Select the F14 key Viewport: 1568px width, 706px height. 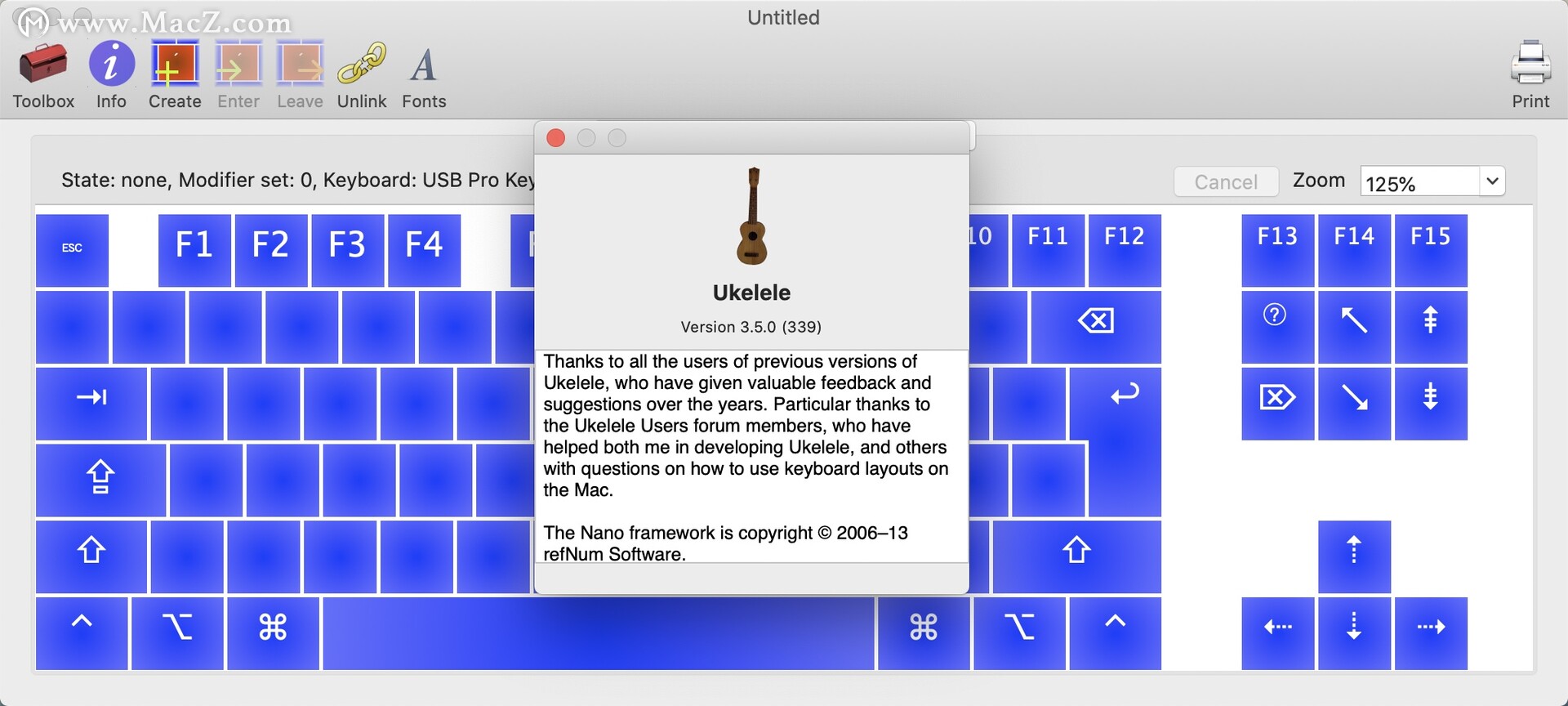tap(1355, 250)
